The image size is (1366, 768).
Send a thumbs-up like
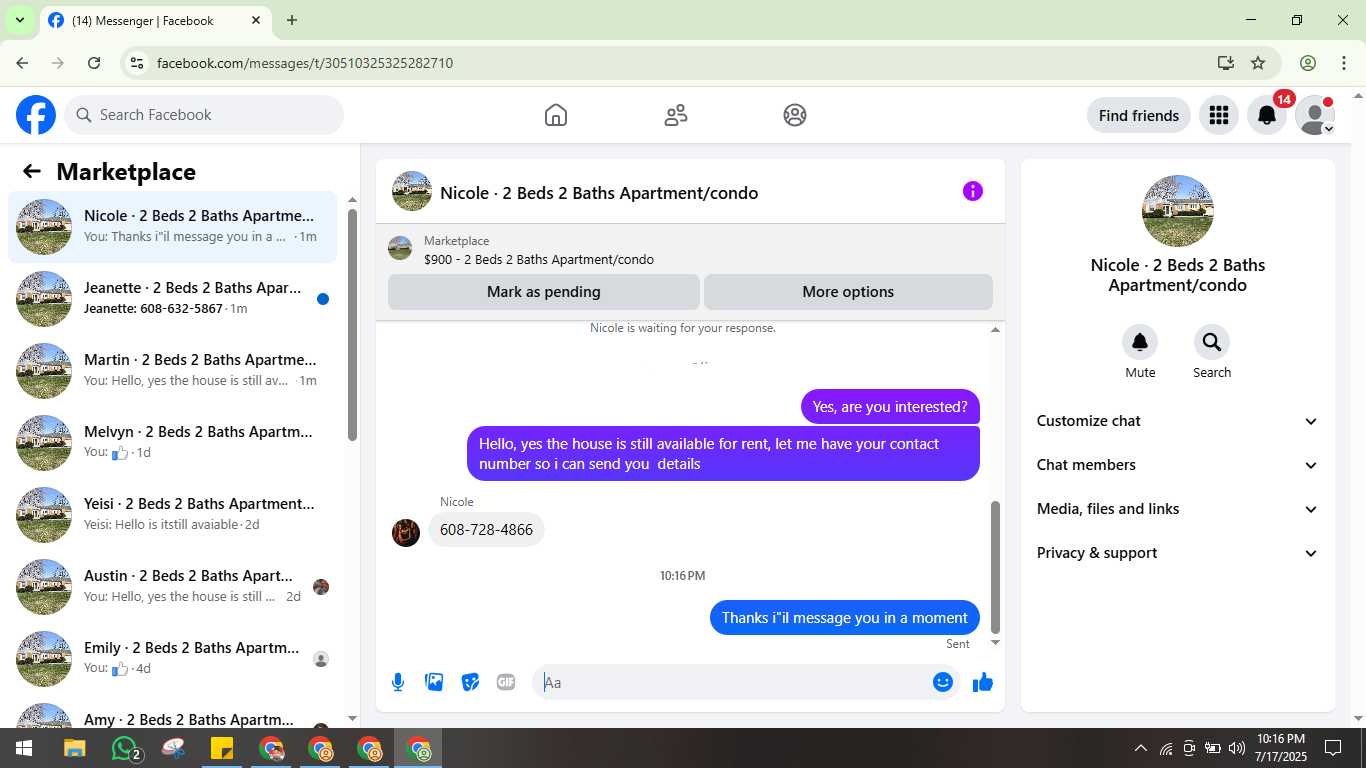(x=983, y=682)
